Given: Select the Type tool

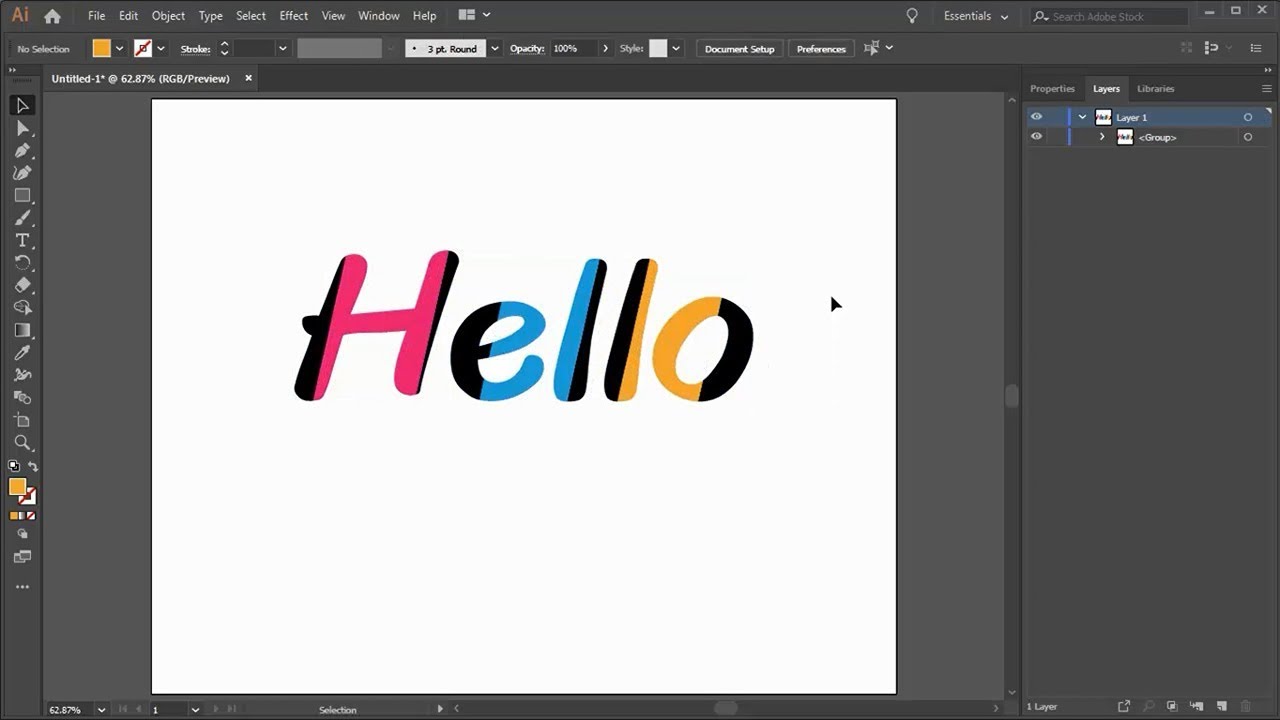Looking at the screenshot, I should [22, 240].
